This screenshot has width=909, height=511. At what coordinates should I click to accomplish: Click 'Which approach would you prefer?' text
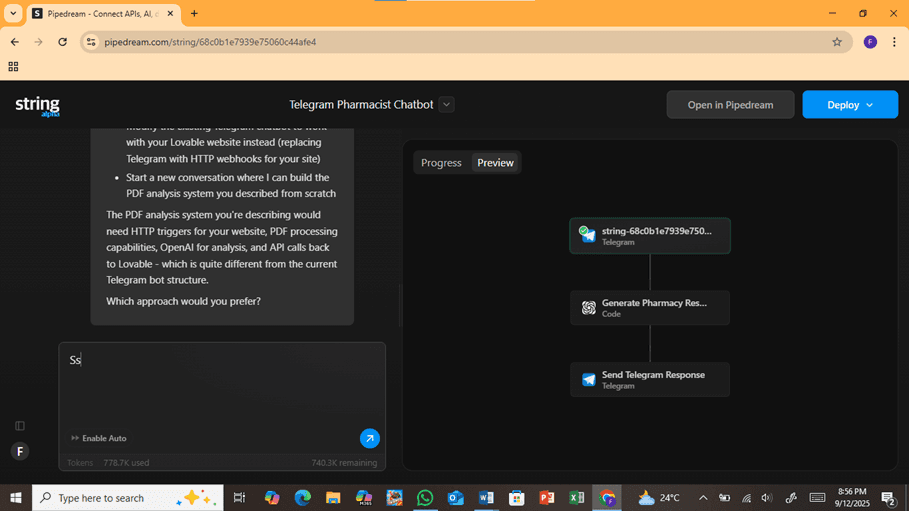(183, 302)
